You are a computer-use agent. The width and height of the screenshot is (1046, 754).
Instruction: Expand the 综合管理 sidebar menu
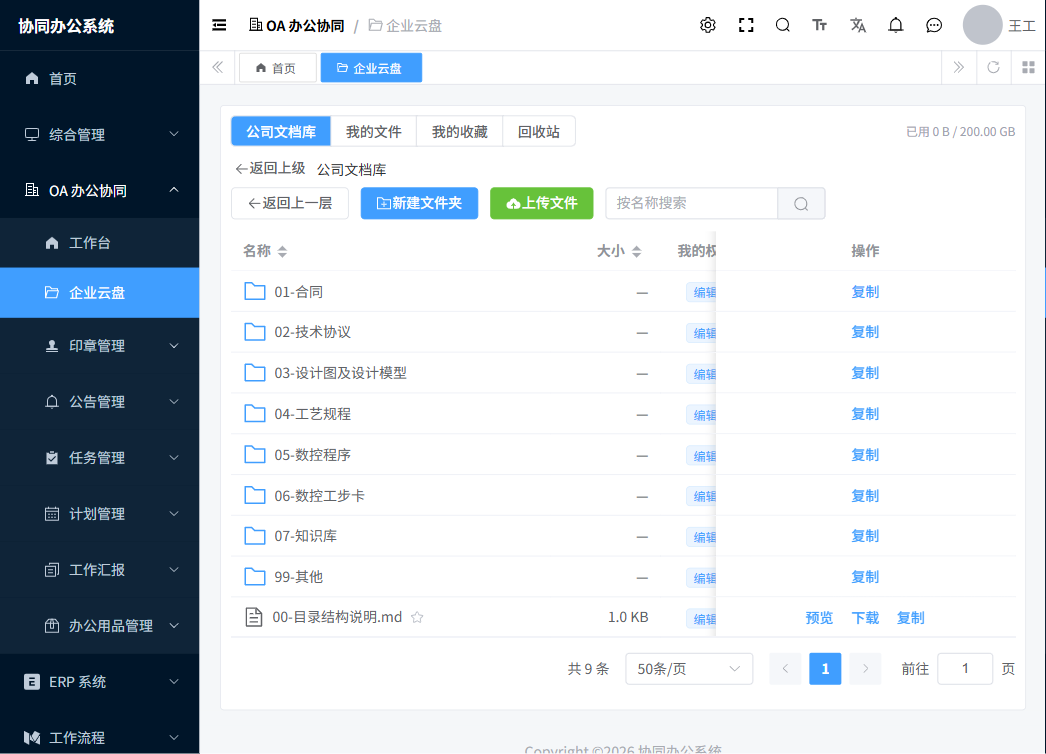click(99, 135)
